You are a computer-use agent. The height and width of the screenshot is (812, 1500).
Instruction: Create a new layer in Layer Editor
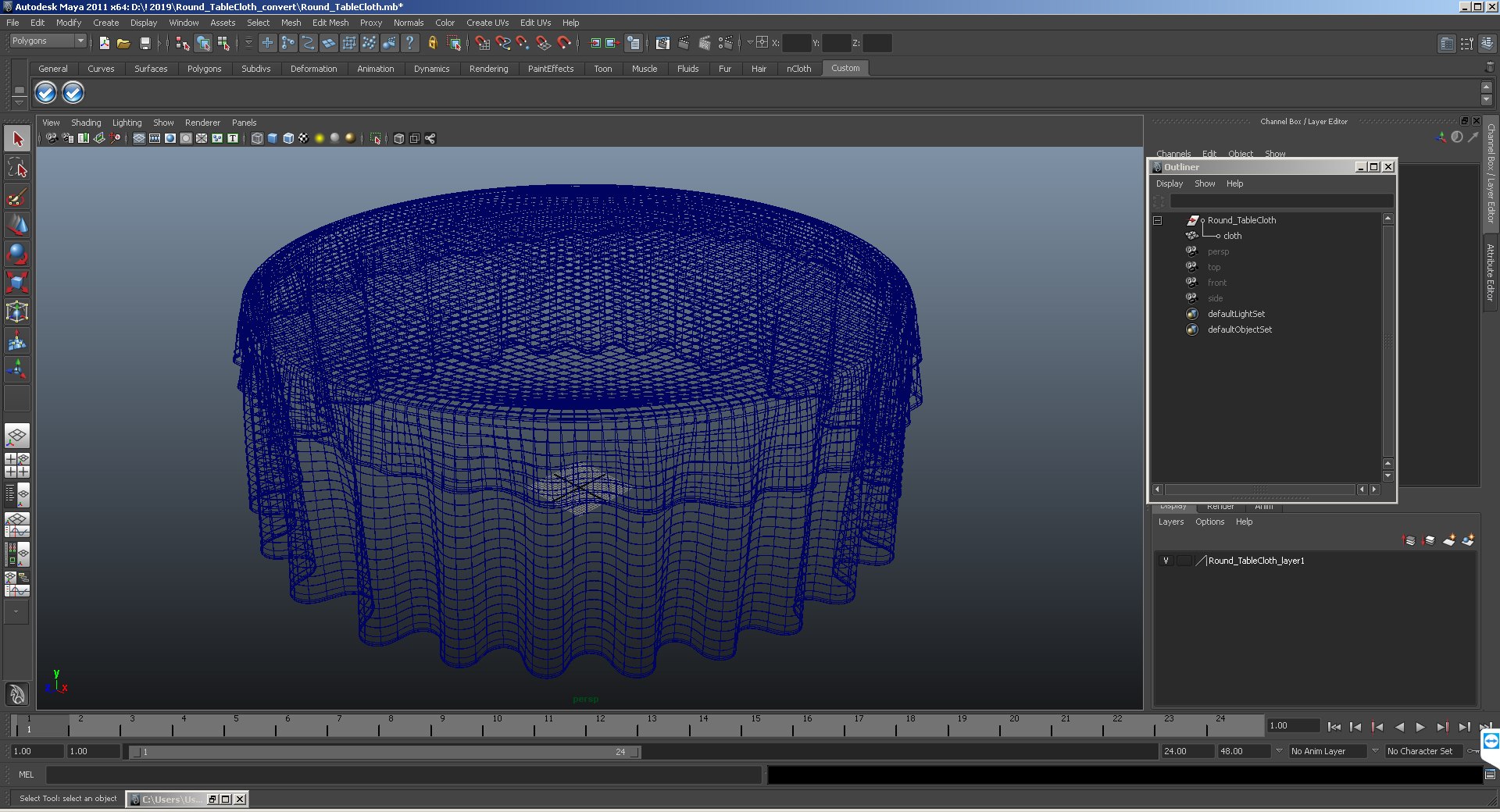(x=1449, y=540)
